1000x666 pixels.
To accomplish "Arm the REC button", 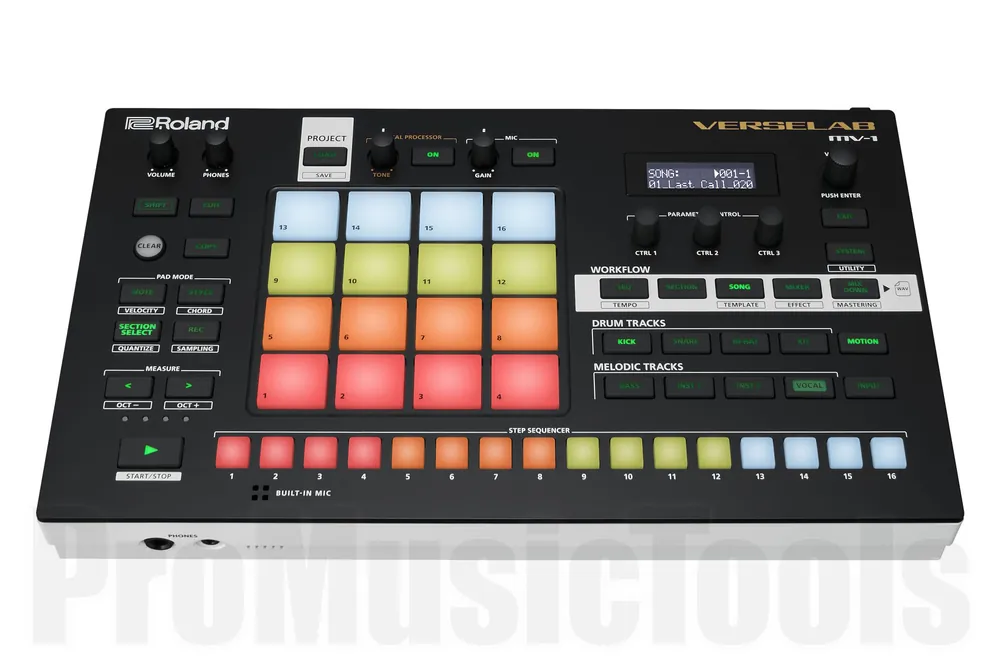I will (196, 330).
